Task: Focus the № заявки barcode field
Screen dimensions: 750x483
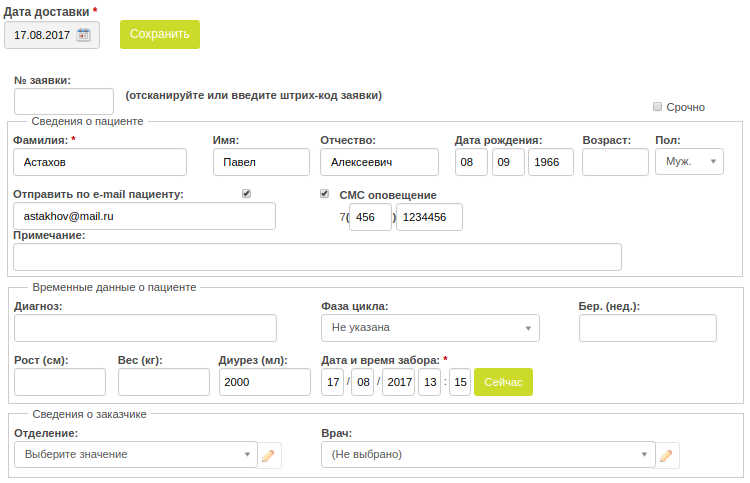Action: [64, 101]
